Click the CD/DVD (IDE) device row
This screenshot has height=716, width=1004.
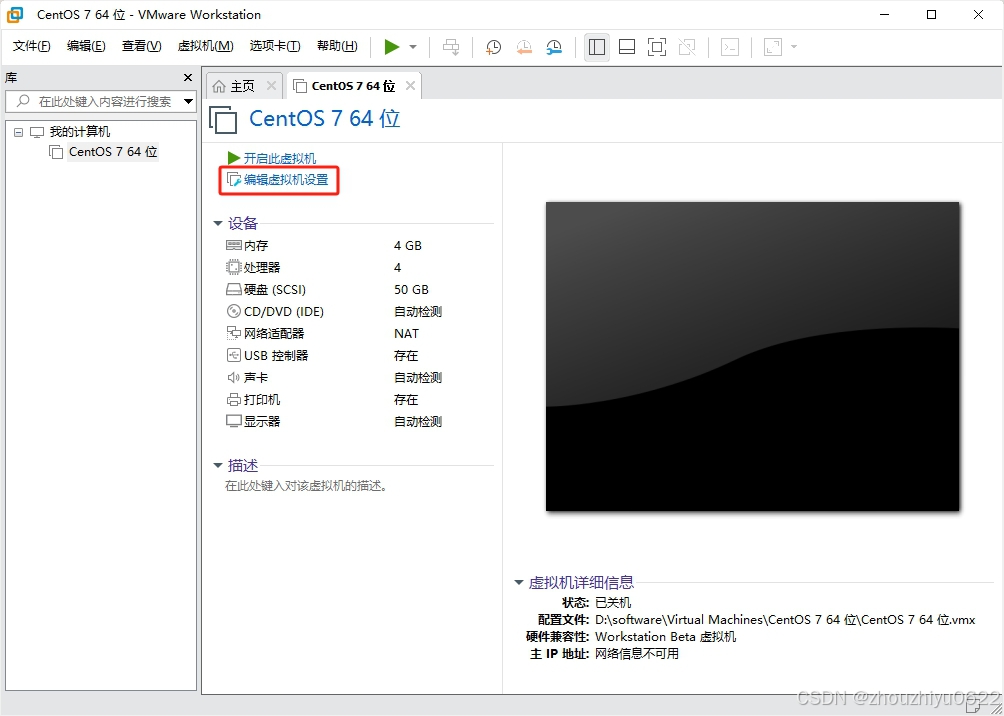point(359,312)
